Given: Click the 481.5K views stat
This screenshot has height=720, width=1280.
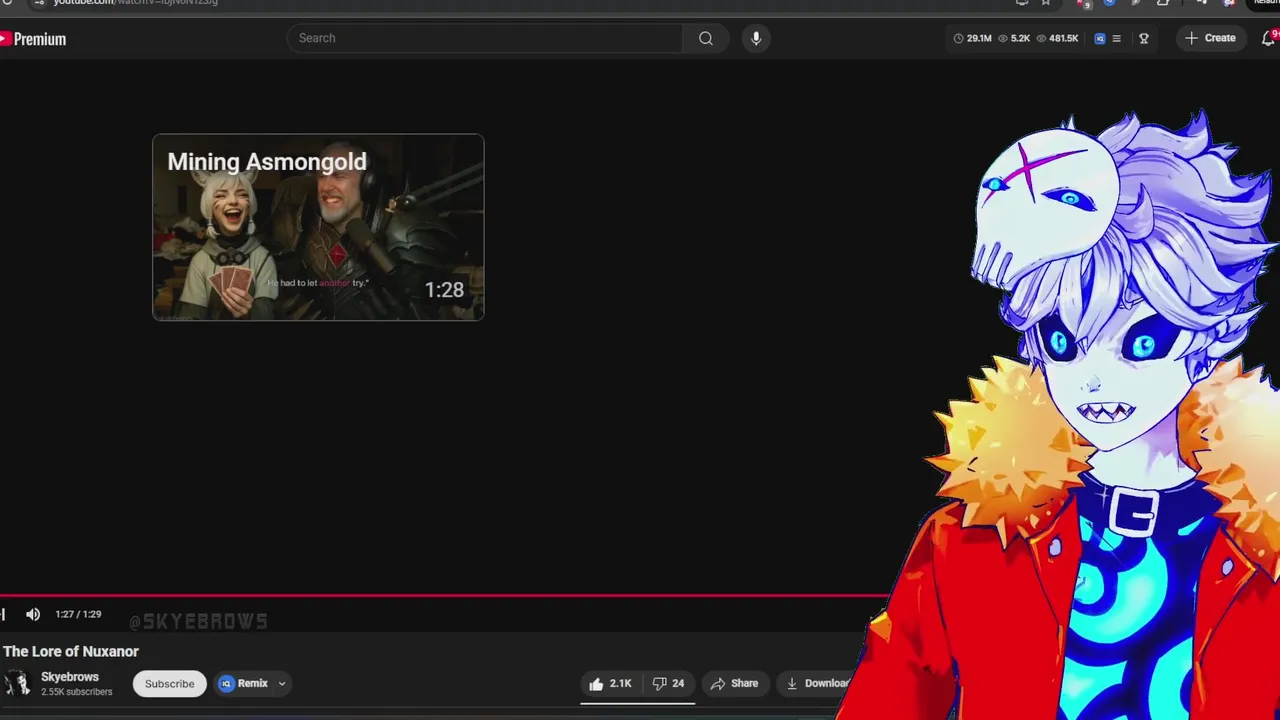Looking at the screenshot, I should click(1057, 38).
